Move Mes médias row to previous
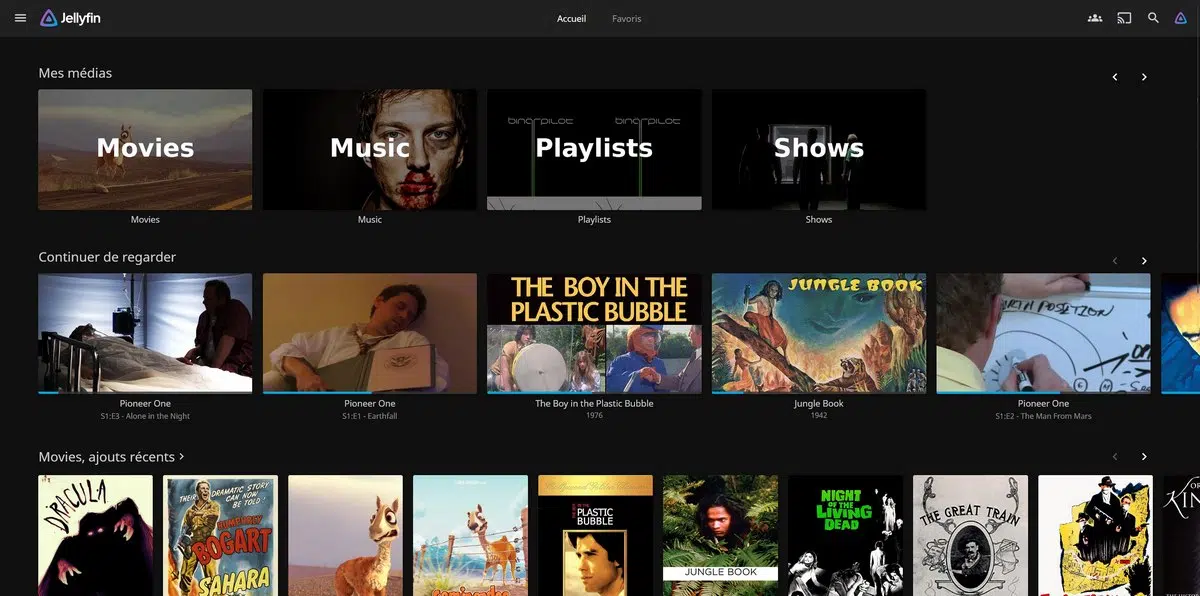Screen dimensions: 1200x596 point(1115,77)
